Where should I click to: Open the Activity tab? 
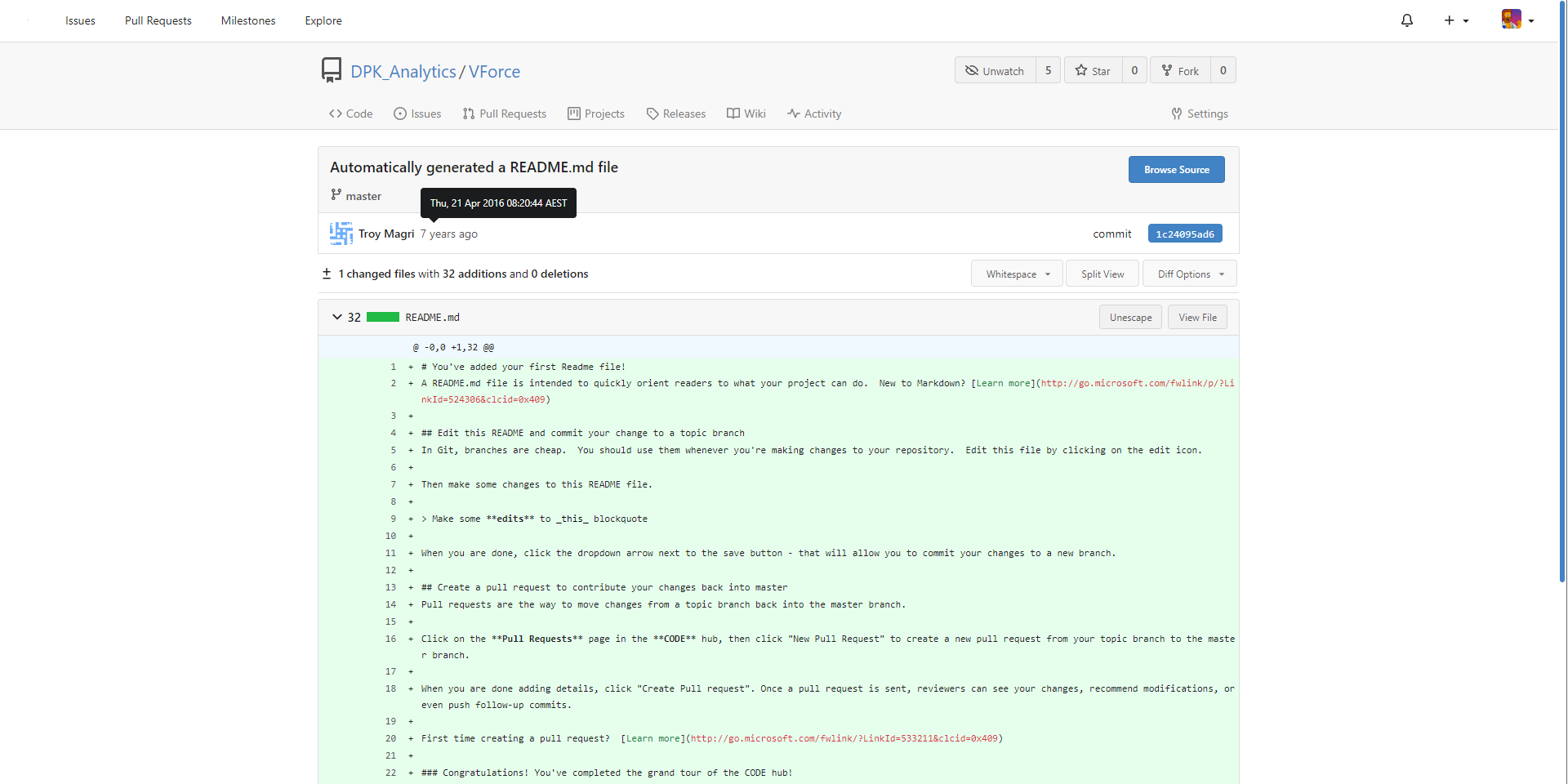pos(814,114)
